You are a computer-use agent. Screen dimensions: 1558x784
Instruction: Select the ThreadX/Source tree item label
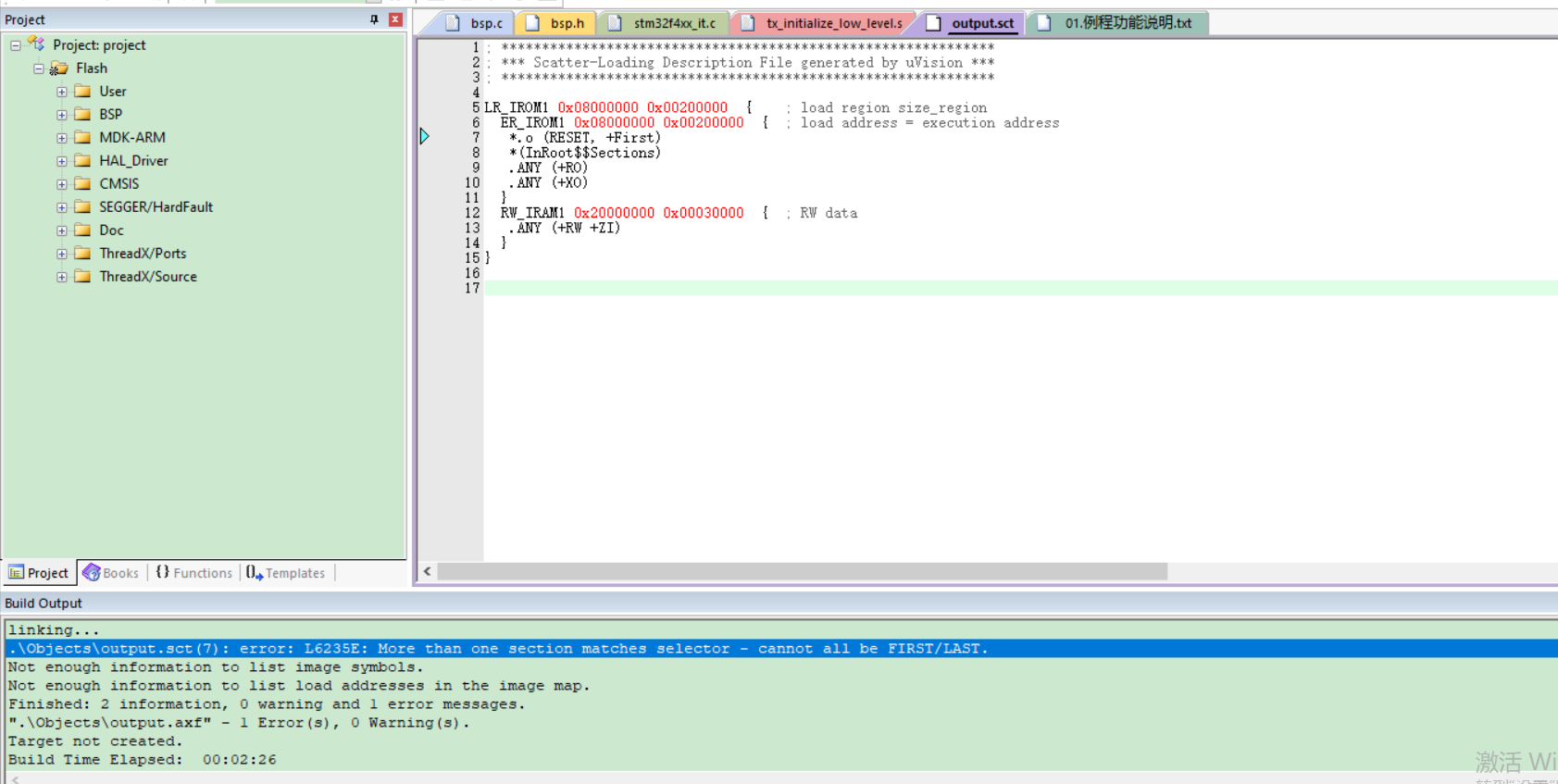148,277
